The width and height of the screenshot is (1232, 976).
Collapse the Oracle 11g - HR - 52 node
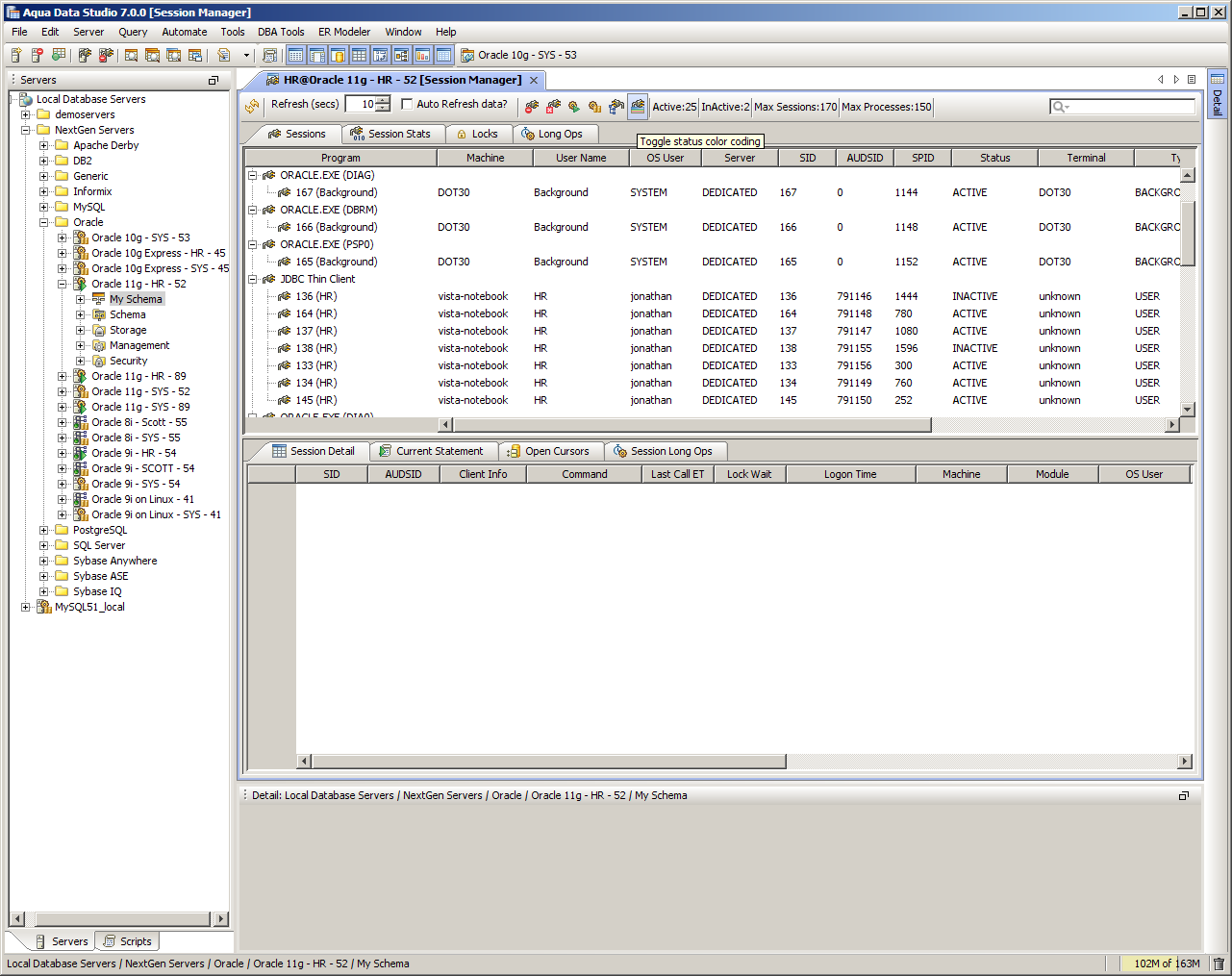coord(62,284)
